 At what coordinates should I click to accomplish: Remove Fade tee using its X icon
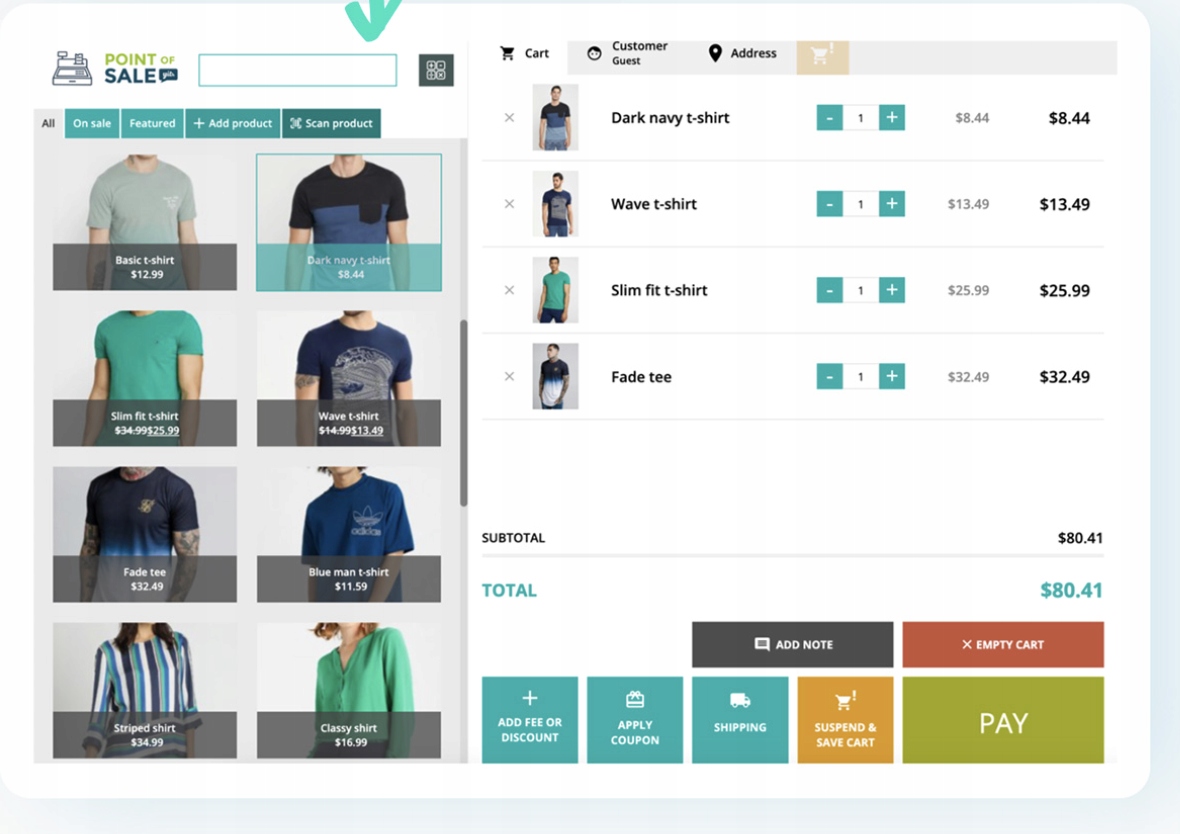pyautogui.click(x=509, y=377)
